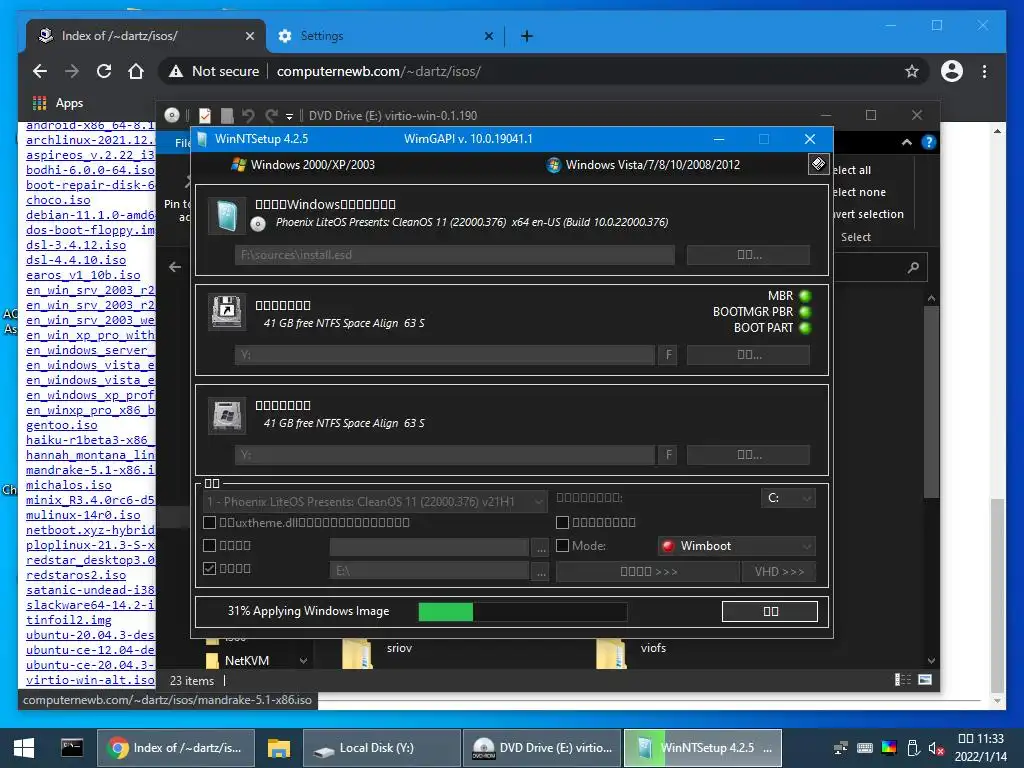Image resolution: width=1024 pixels, height=768 pixels.
Task: Click Explorer's DVD drive icon in title bar
Action: click(171, 116)
